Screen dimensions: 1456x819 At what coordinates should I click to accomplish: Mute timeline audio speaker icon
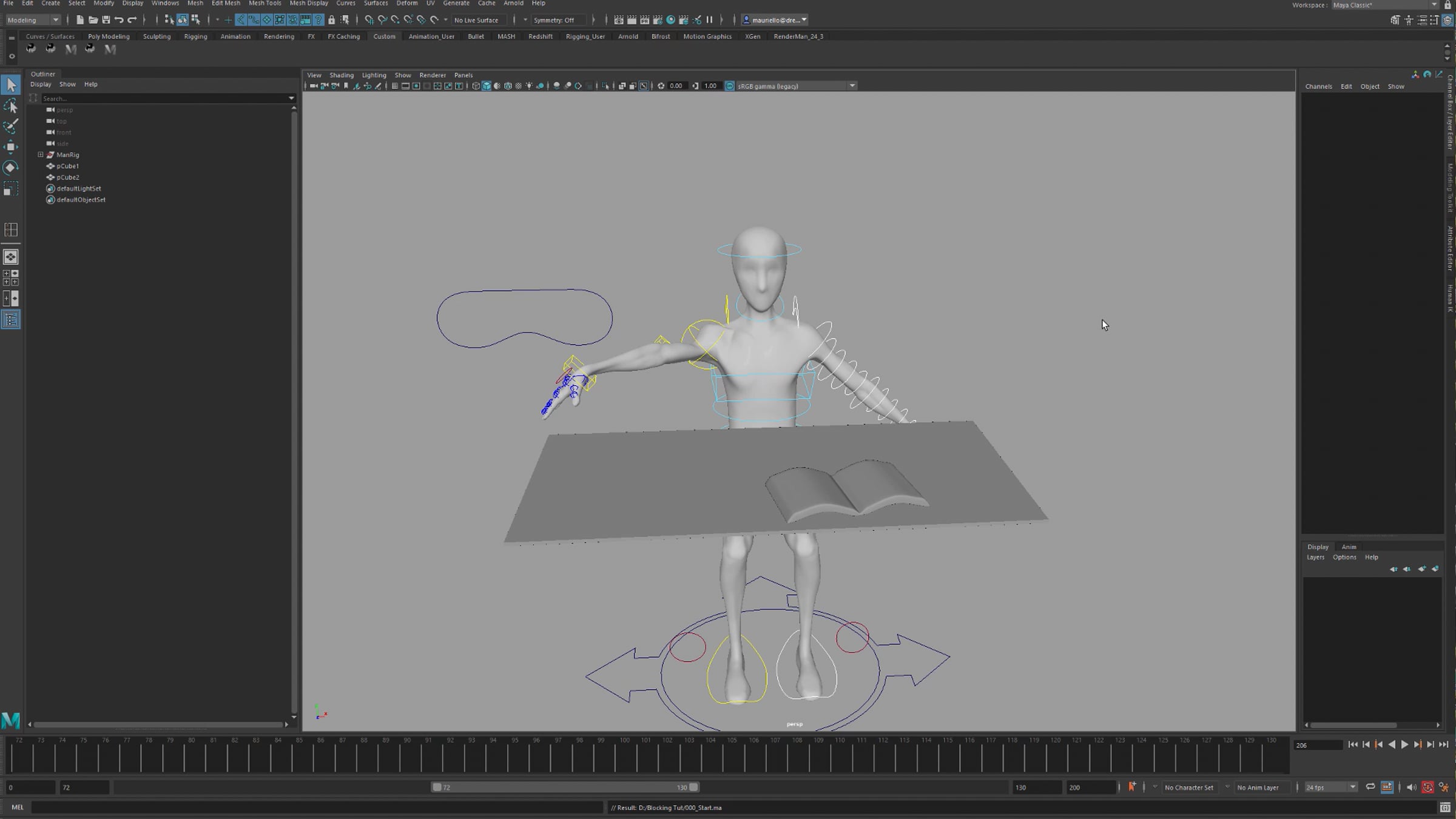[1410, 787]
